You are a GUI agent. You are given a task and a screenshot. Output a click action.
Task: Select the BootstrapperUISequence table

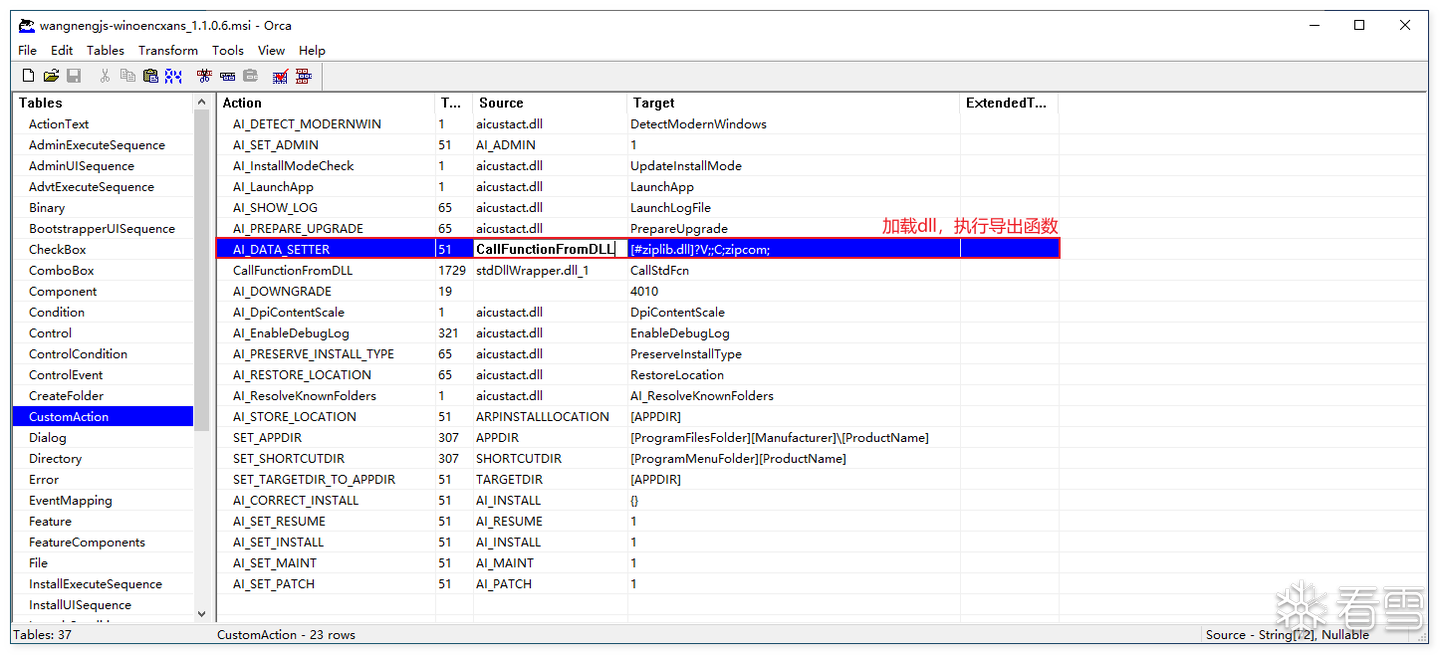coord(102,229)
